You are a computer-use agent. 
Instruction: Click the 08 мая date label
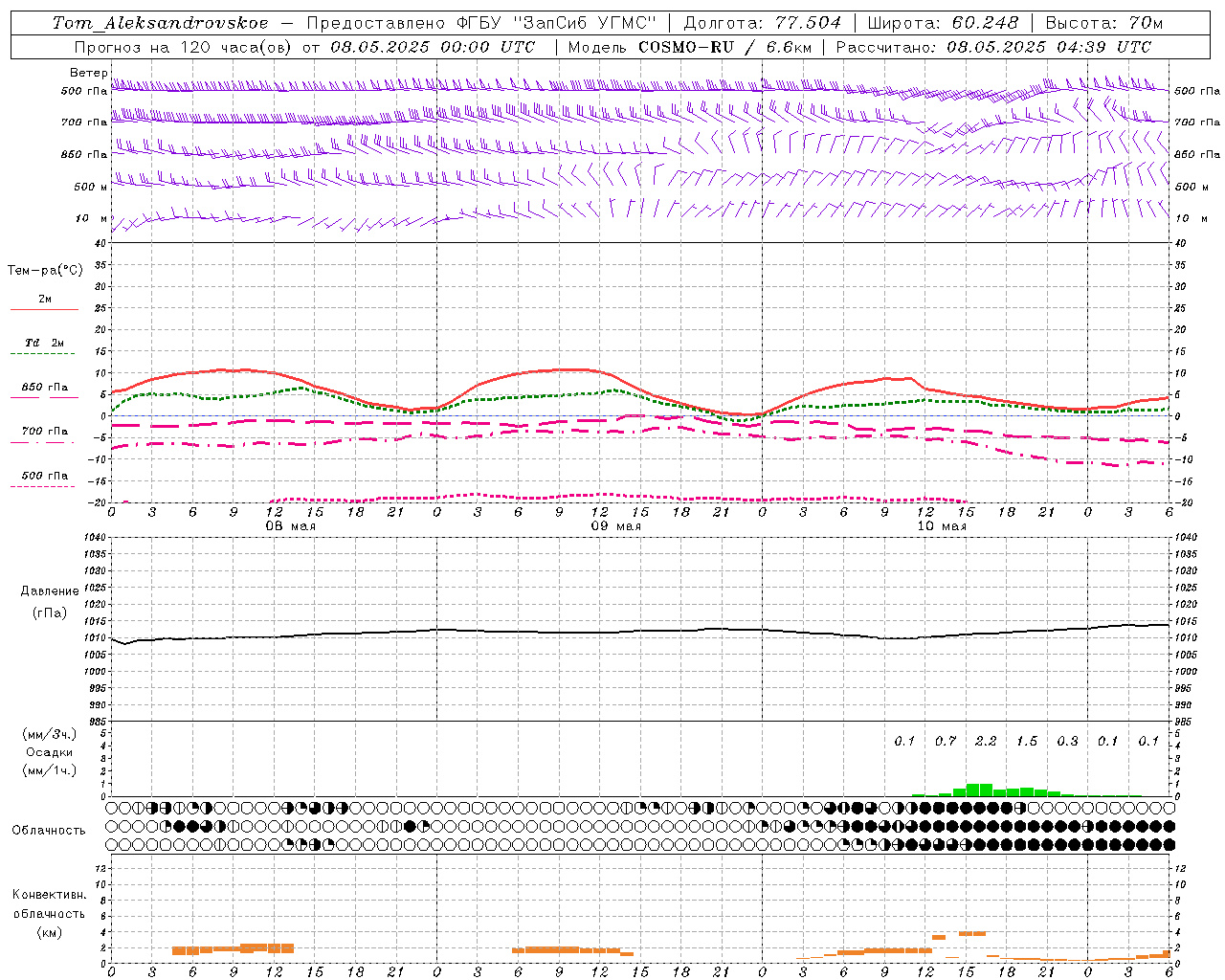(291, 526)
